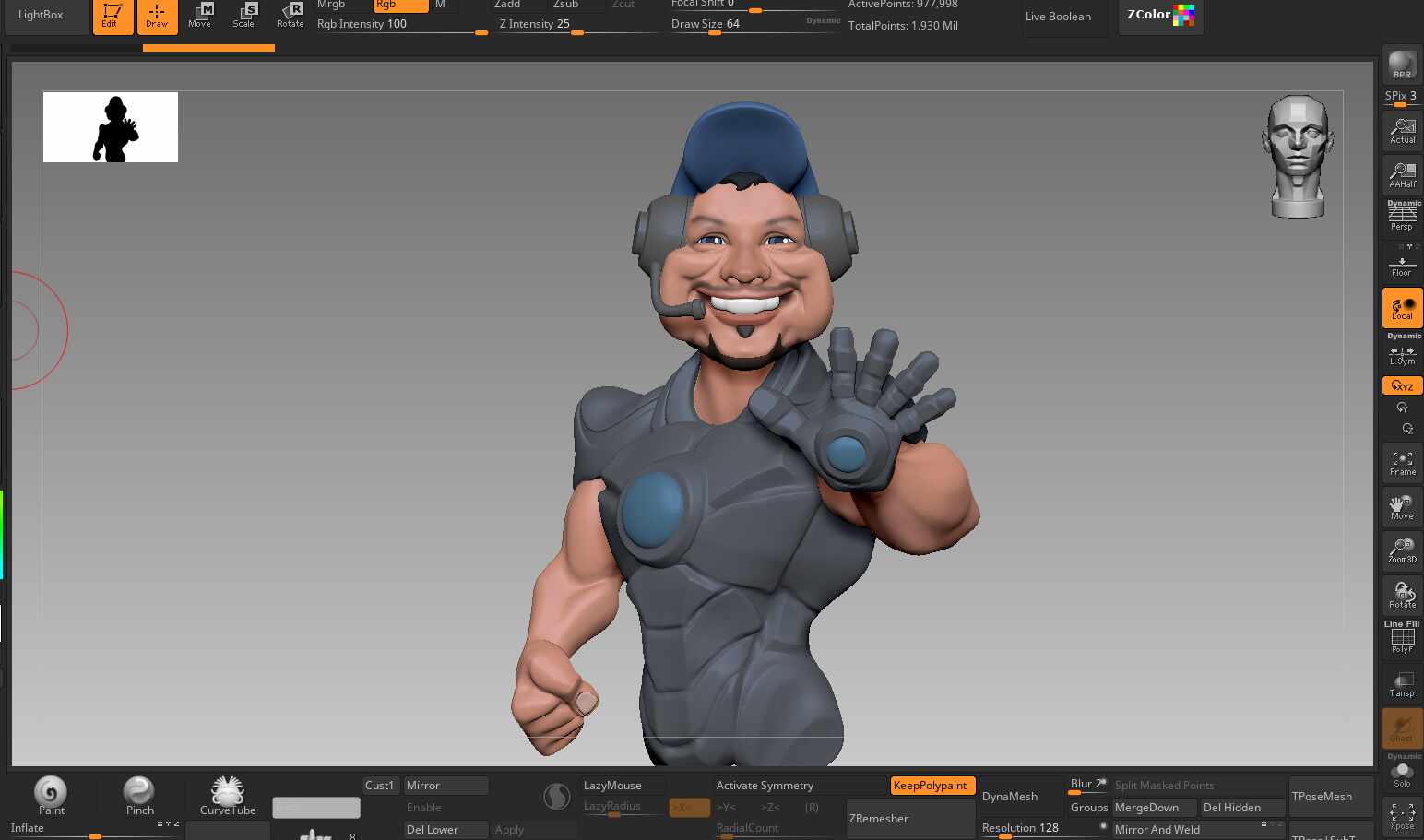Disable KeepPolypaint option

[x=932, y=786]
